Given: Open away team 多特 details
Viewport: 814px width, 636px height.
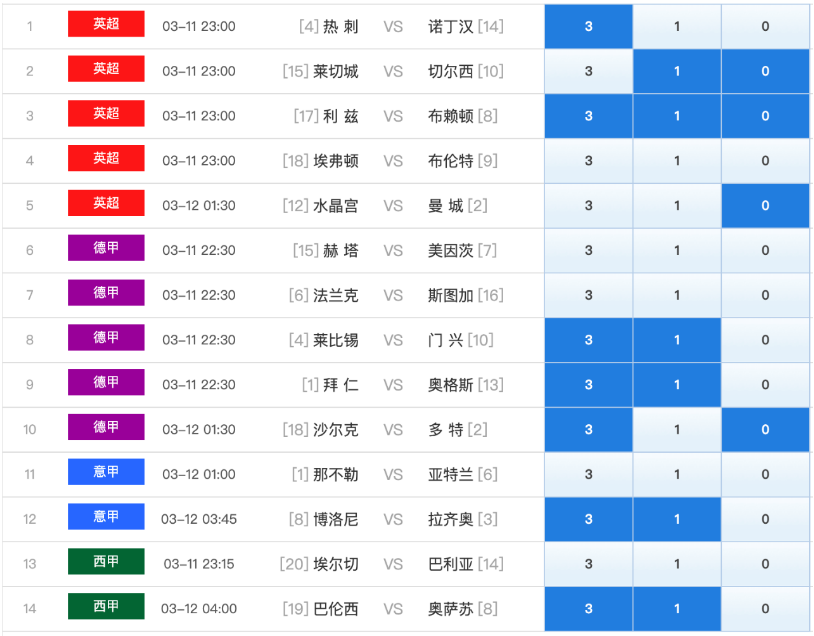Looking at the screenshot, I should (445, 430).
